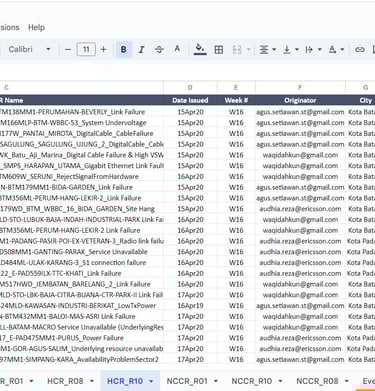Open the text color picker
Screen dimensions: 375x391
[x=177, y=50]
